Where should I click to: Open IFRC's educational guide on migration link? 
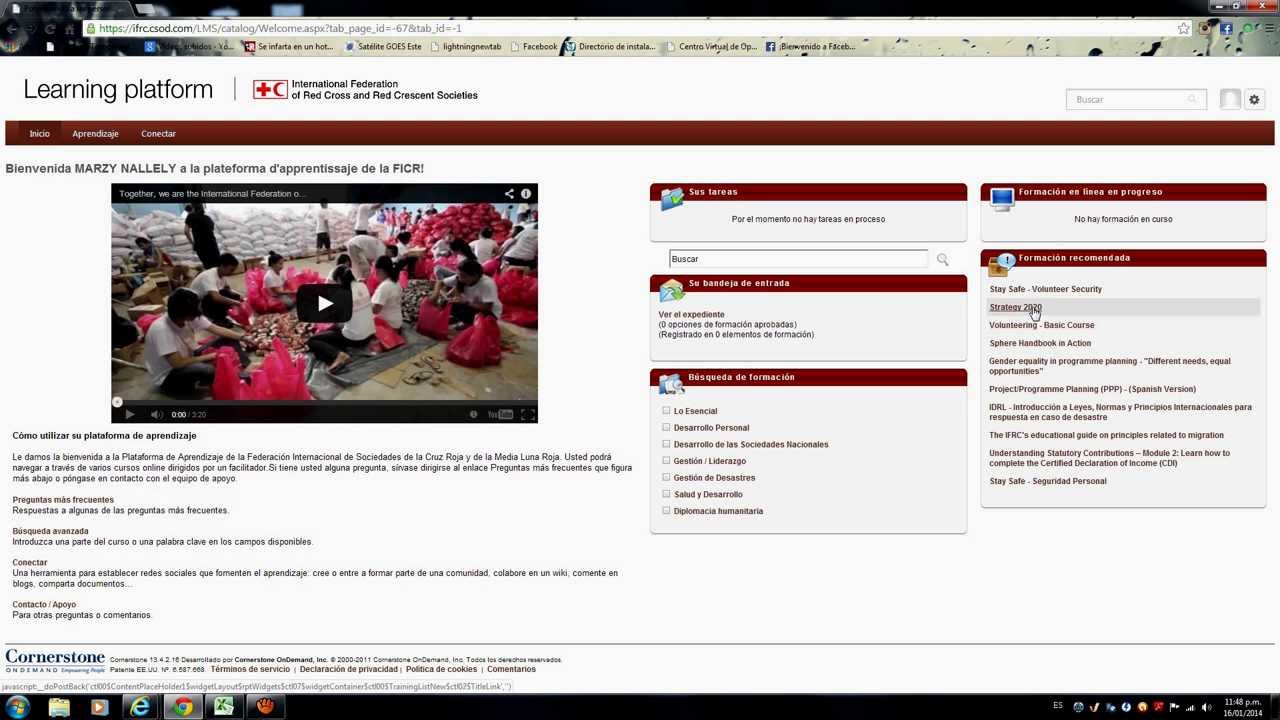pyautogui.click(x=1106, y=435)
